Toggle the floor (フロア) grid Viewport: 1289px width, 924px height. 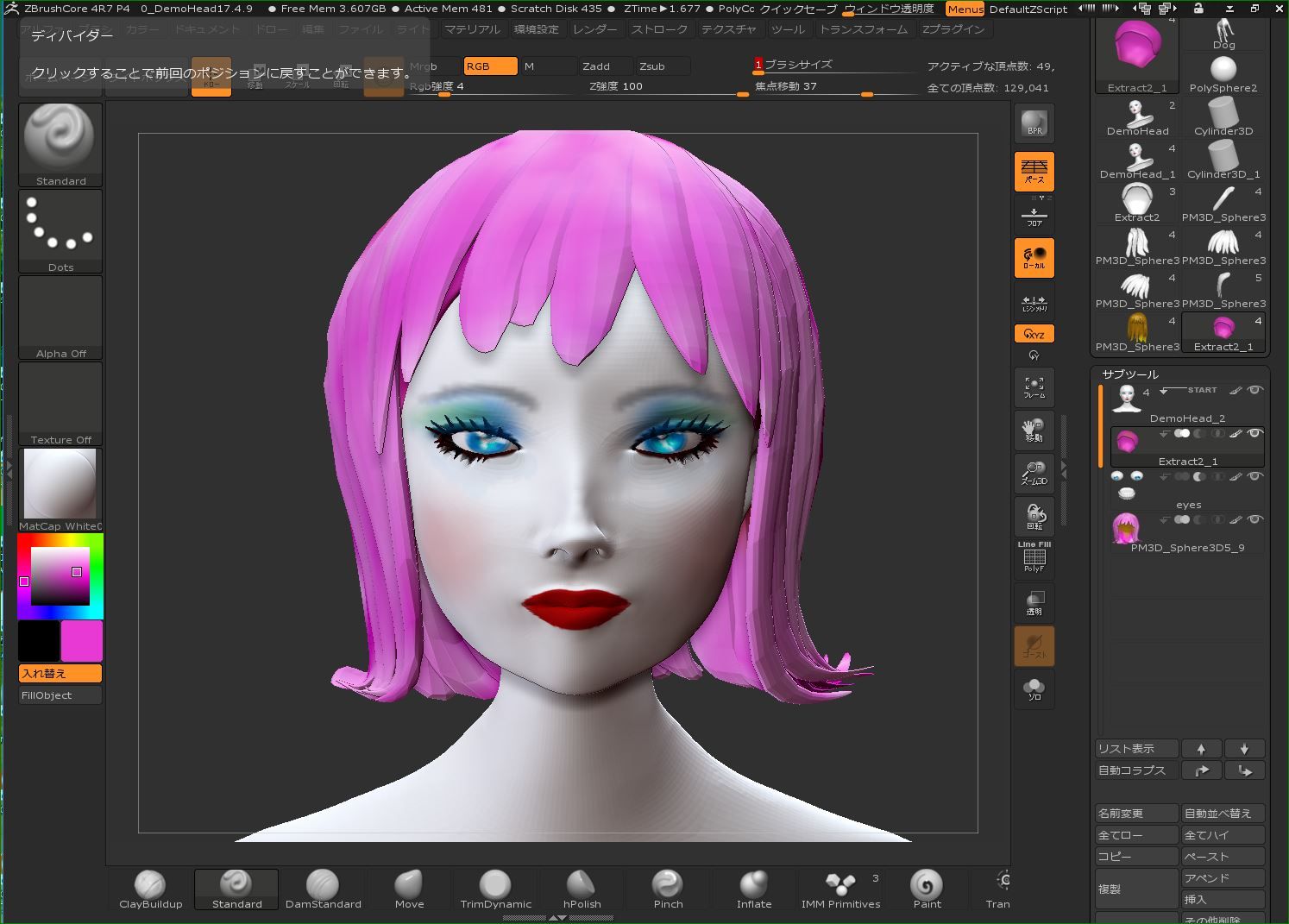pos(1034,214)
